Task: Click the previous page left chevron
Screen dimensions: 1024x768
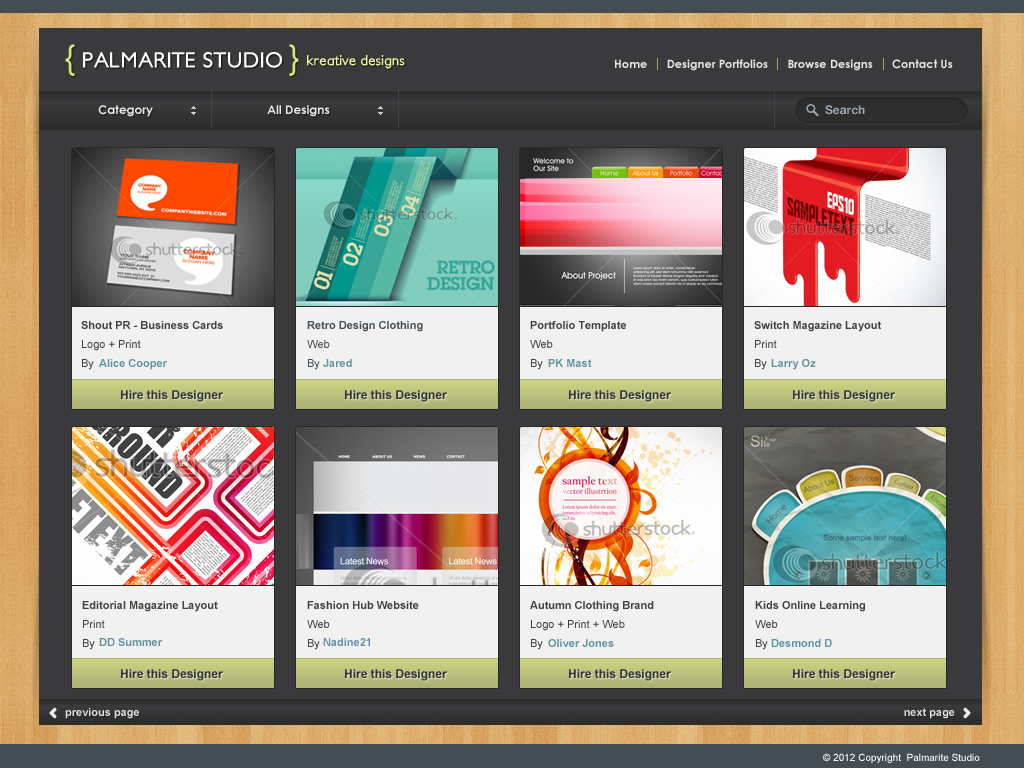Action: pos(54,712)
